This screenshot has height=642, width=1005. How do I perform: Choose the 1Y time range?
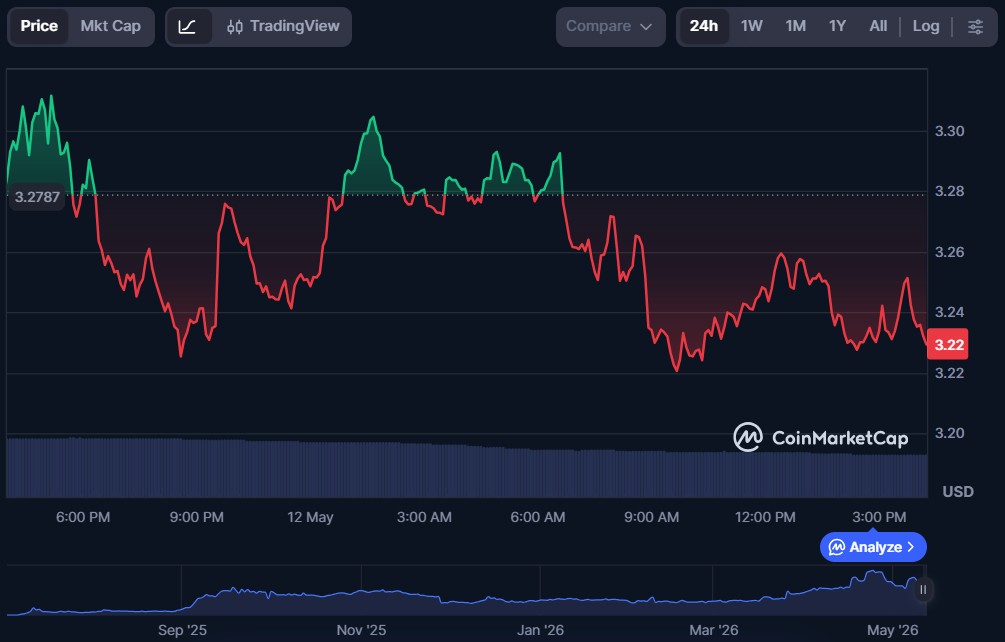(x=837, y=27)
